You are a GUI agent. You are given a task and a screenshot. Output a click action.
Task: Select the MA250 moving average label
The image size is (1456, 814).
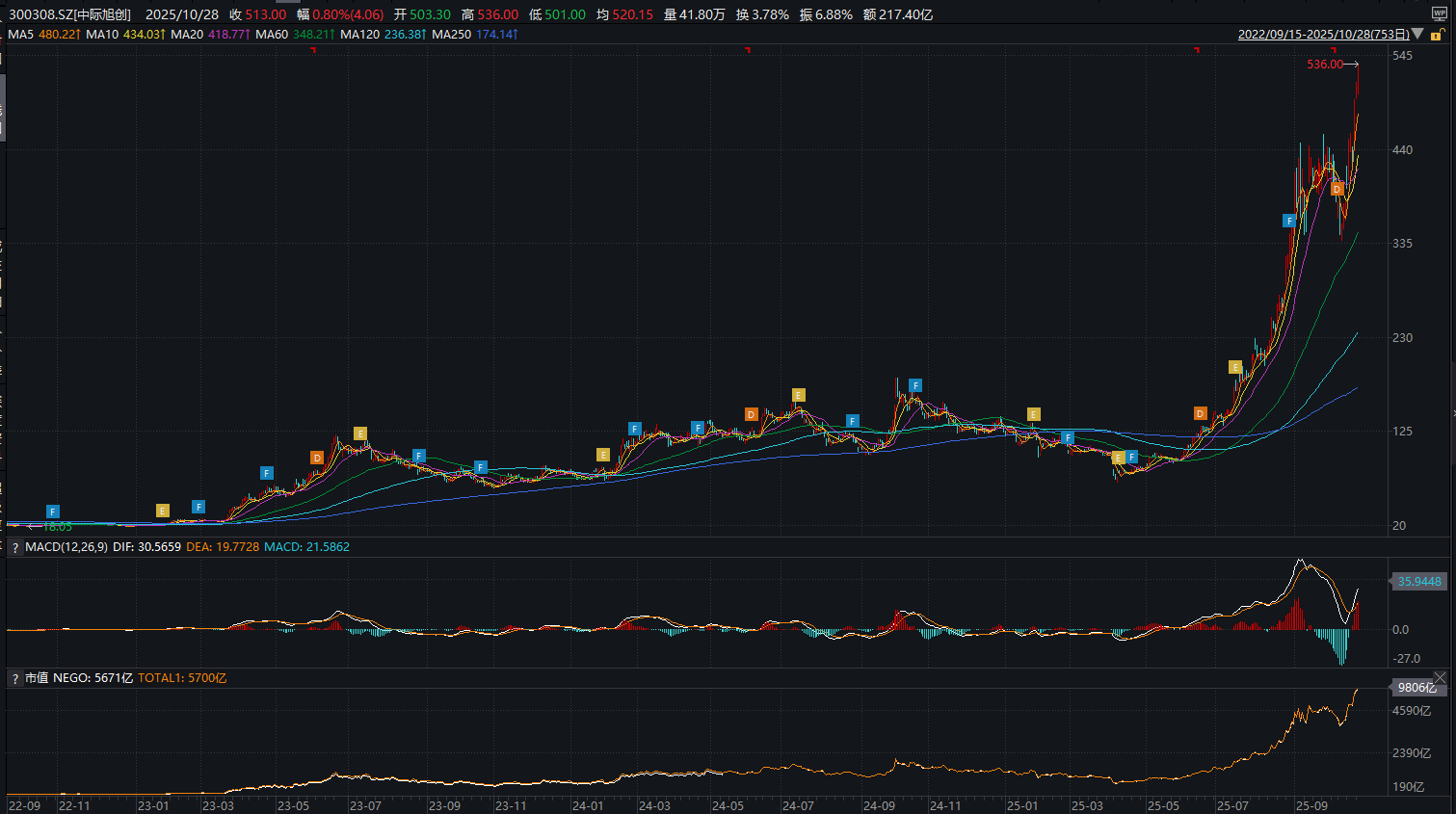coord(451,34)
